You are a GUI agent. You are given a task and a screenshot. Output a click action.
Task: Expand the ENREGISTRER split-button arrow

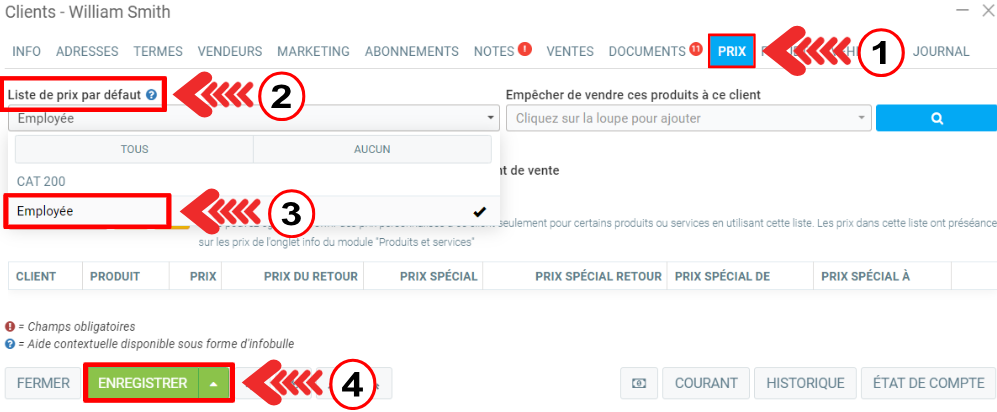[214, 383]
